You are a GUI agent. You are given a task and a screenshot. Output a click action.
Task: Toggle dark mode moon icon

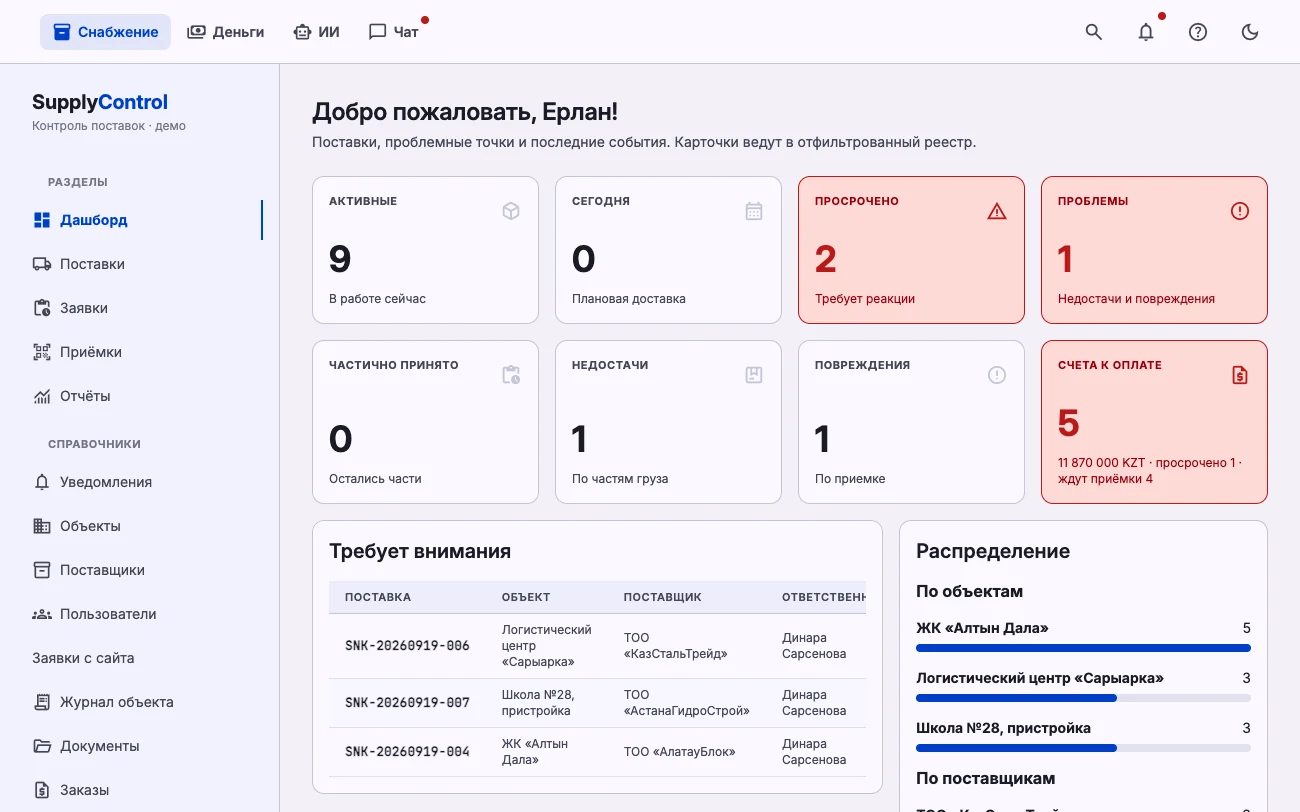1250,32
